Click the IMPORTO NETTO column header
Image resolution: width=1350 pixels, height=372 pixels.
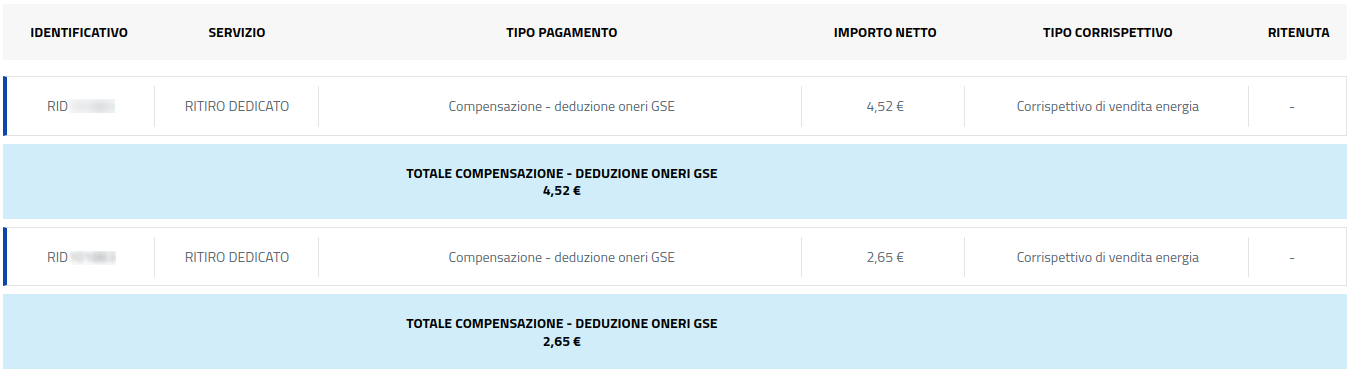point(885,33)
